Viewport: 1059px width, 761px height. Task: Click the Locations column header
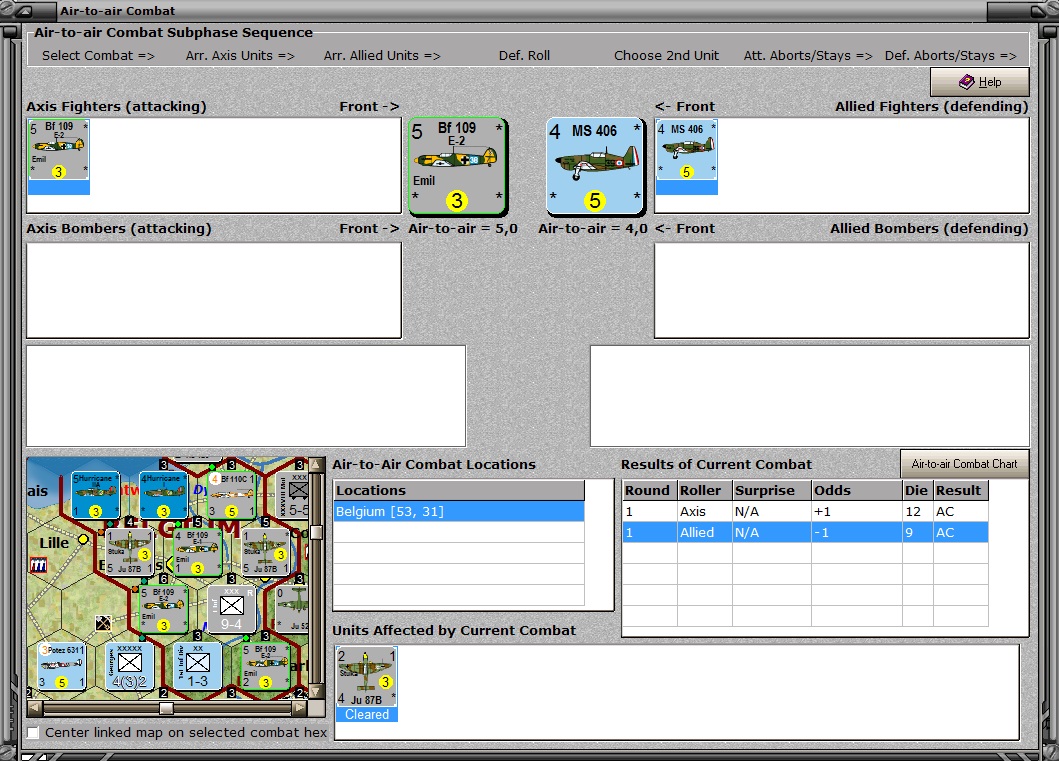point(459,490)
